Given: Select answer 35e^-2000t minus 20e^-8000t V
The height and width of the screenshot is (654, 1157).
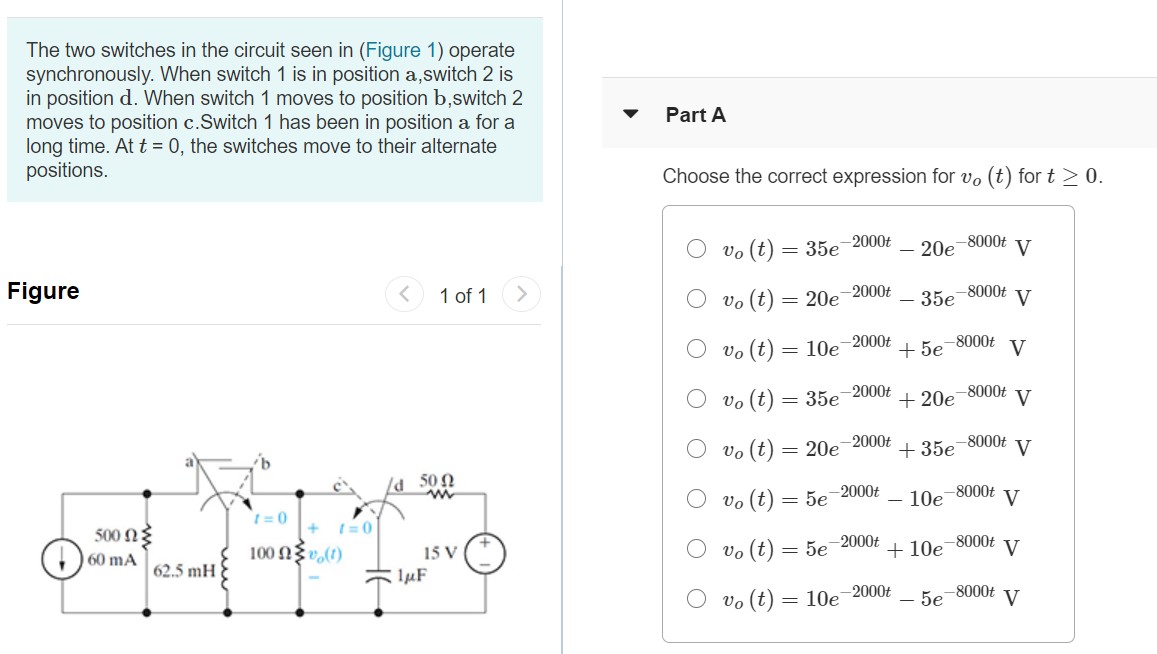Looking at the screenshot, I should 696,248.
